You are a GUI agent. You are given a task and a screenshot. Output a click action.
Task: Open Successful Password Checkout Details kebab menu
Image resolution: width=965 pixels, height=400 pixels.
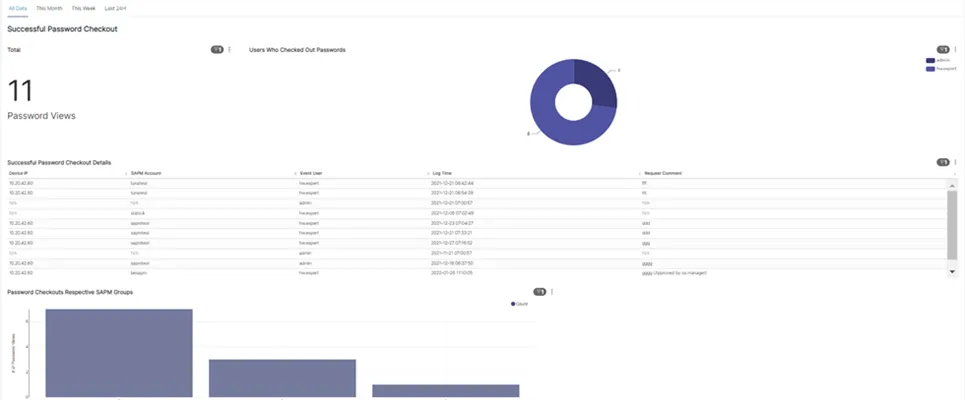[955, 162]
